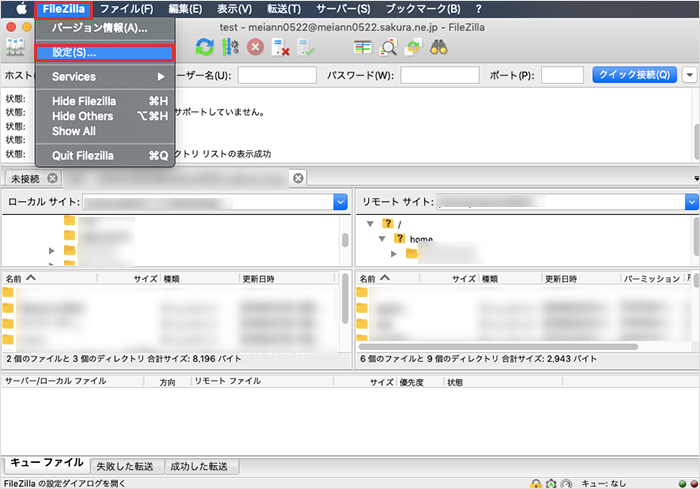Open the quick connect history dropdown arrow
The width and height of the screenshot is (700, 489).
(x=691, y=75)
